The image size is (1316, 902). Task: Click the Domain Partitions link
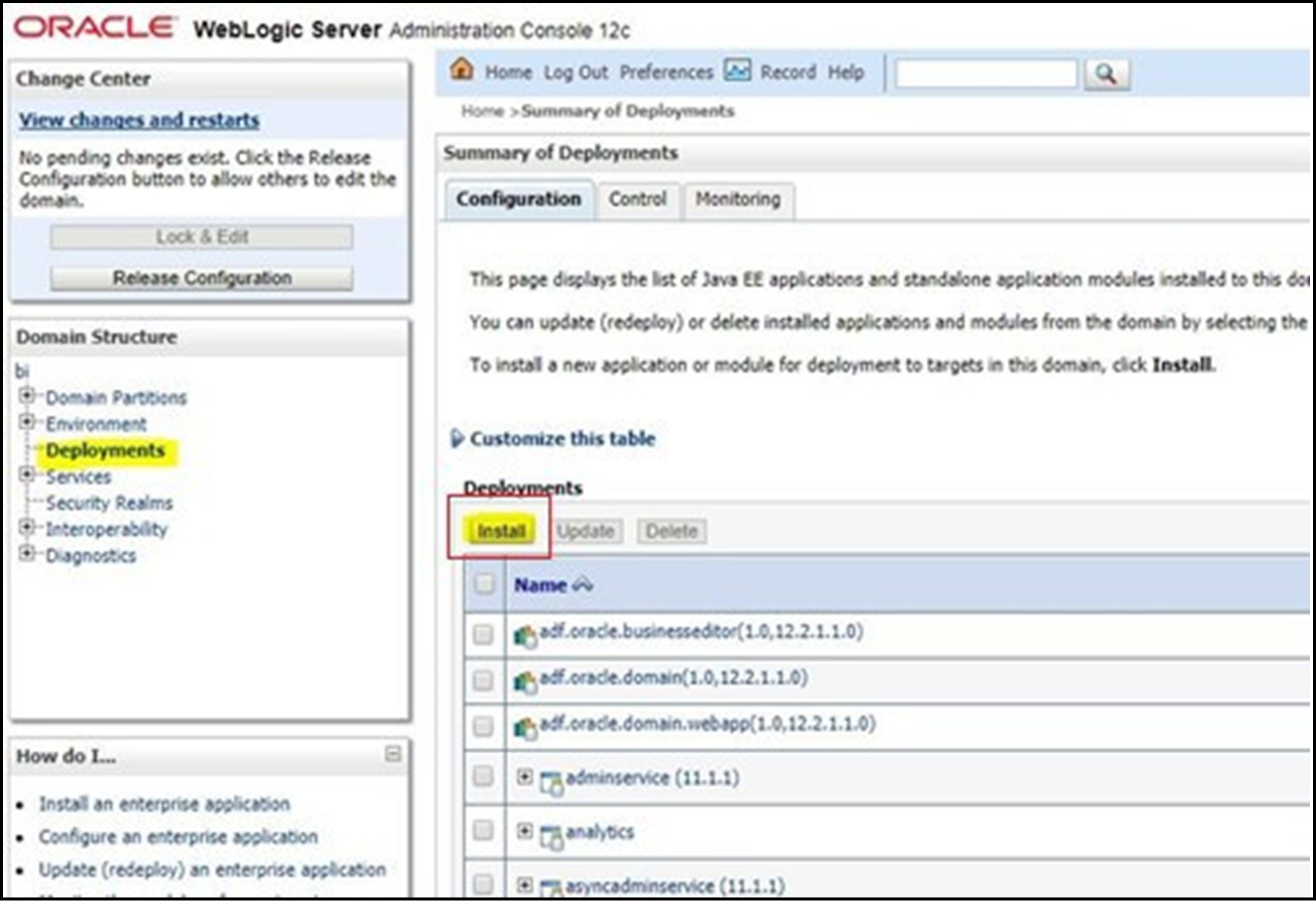[x=116, y=398]
